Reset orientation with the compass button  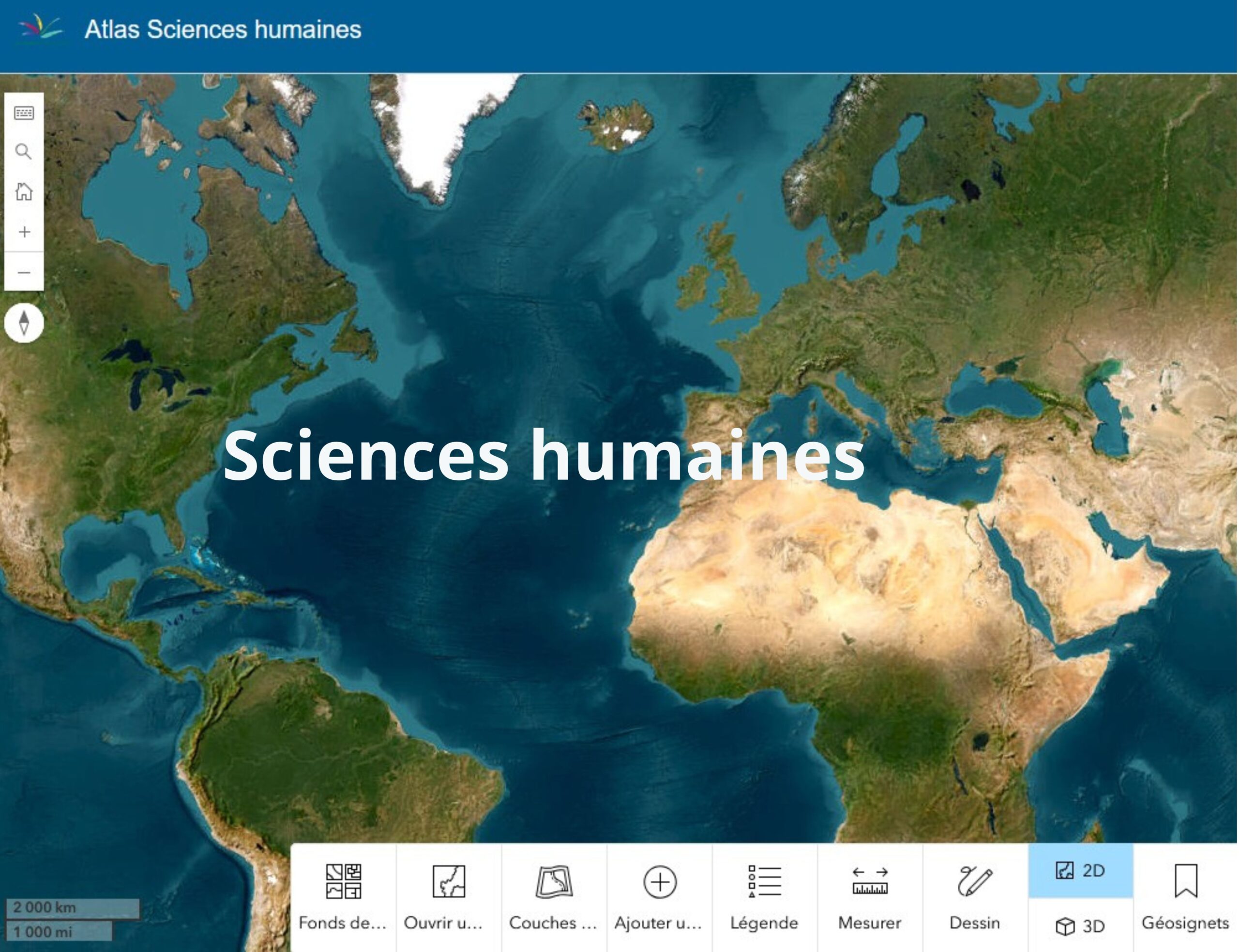point(24,323)
